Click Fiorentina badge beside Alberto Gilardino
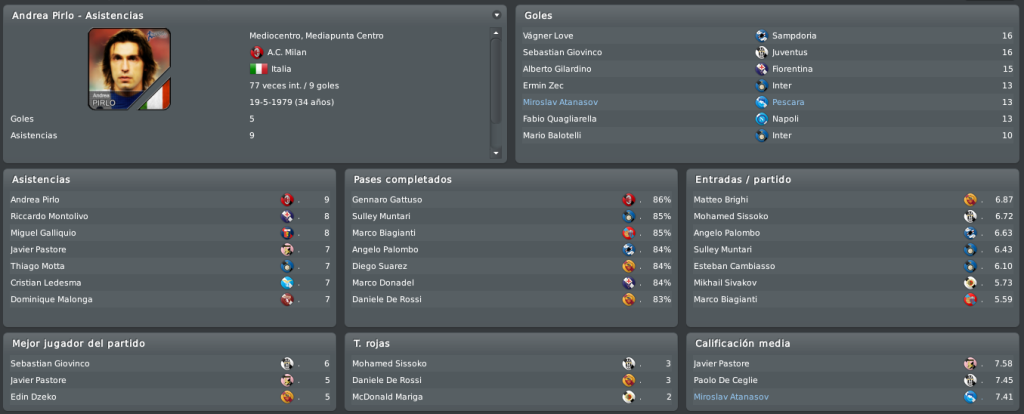1024x414 pixels. tap(761, 69)
